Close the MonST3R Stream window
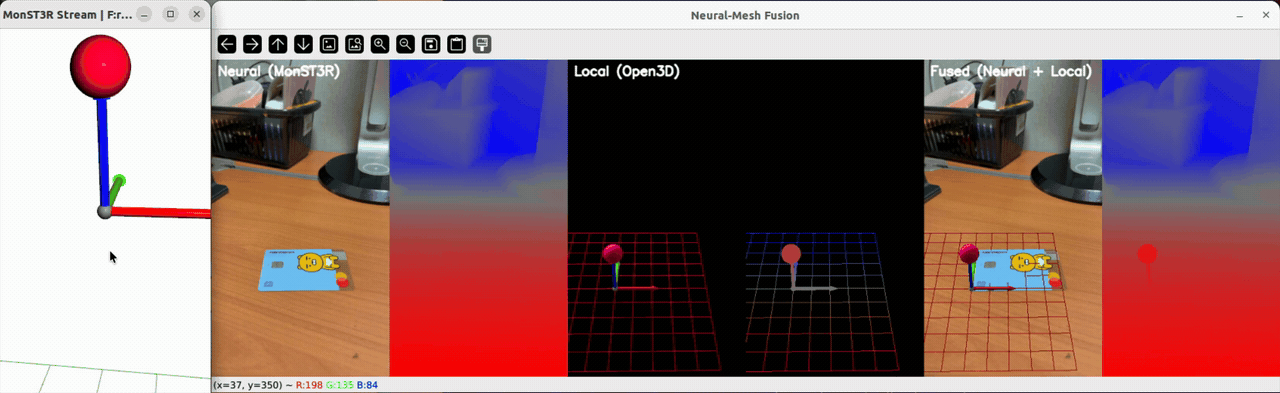This screenshot has height=393, width=1280. tap(196, 15)
